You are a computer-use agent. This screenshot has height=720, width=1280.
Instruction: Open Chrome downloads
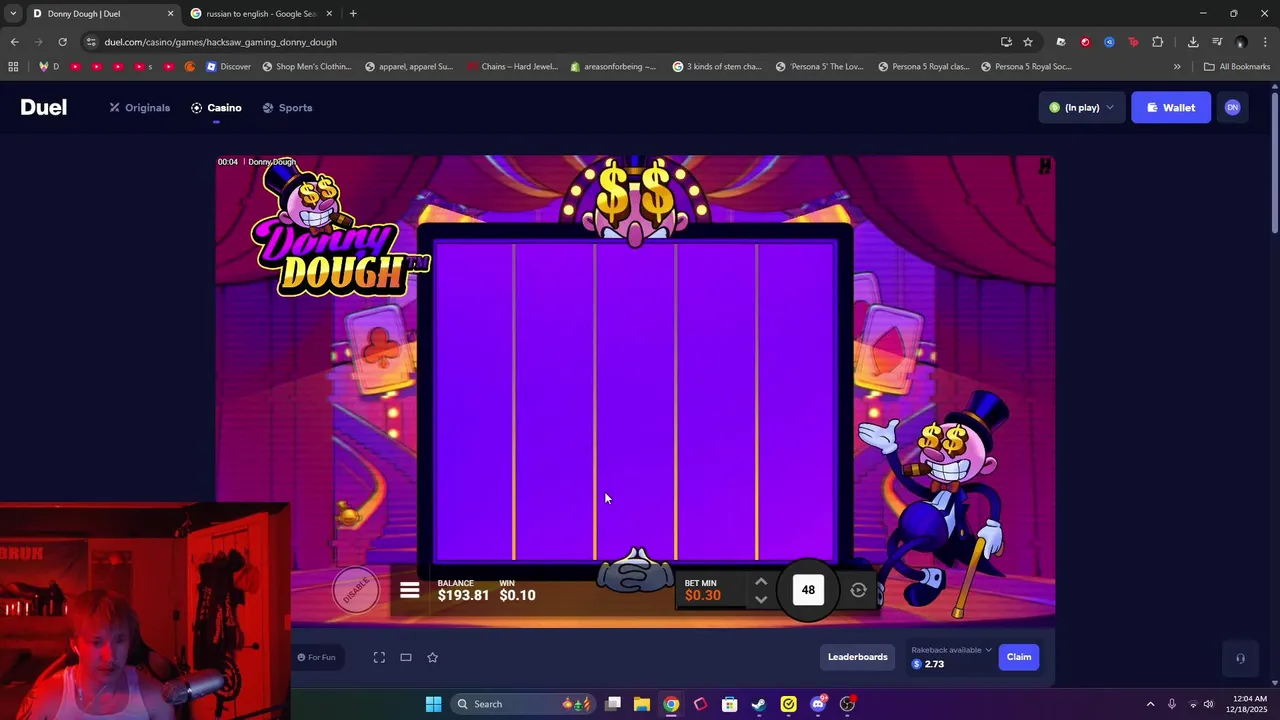pos(1193,42)
